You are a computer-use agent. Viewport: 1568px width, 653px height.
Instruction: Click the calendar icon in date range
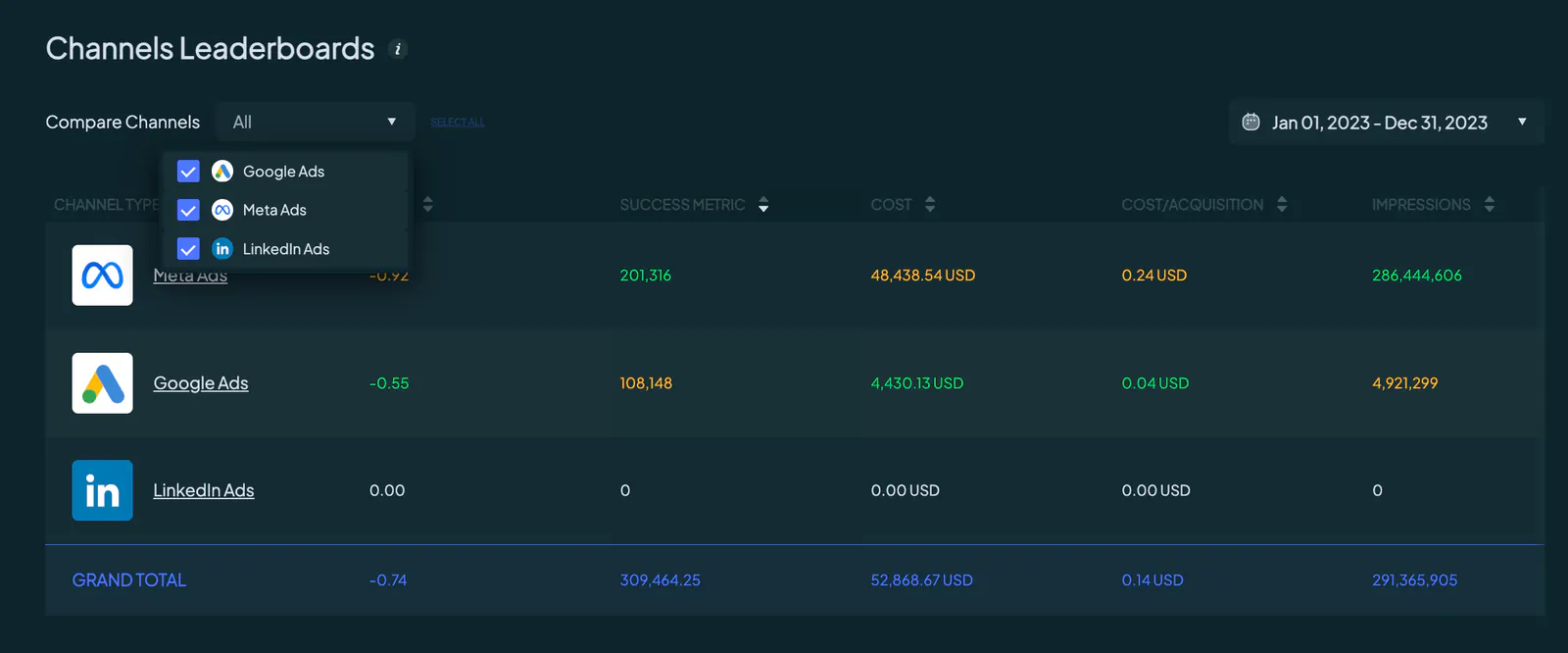click(1250, 123)
